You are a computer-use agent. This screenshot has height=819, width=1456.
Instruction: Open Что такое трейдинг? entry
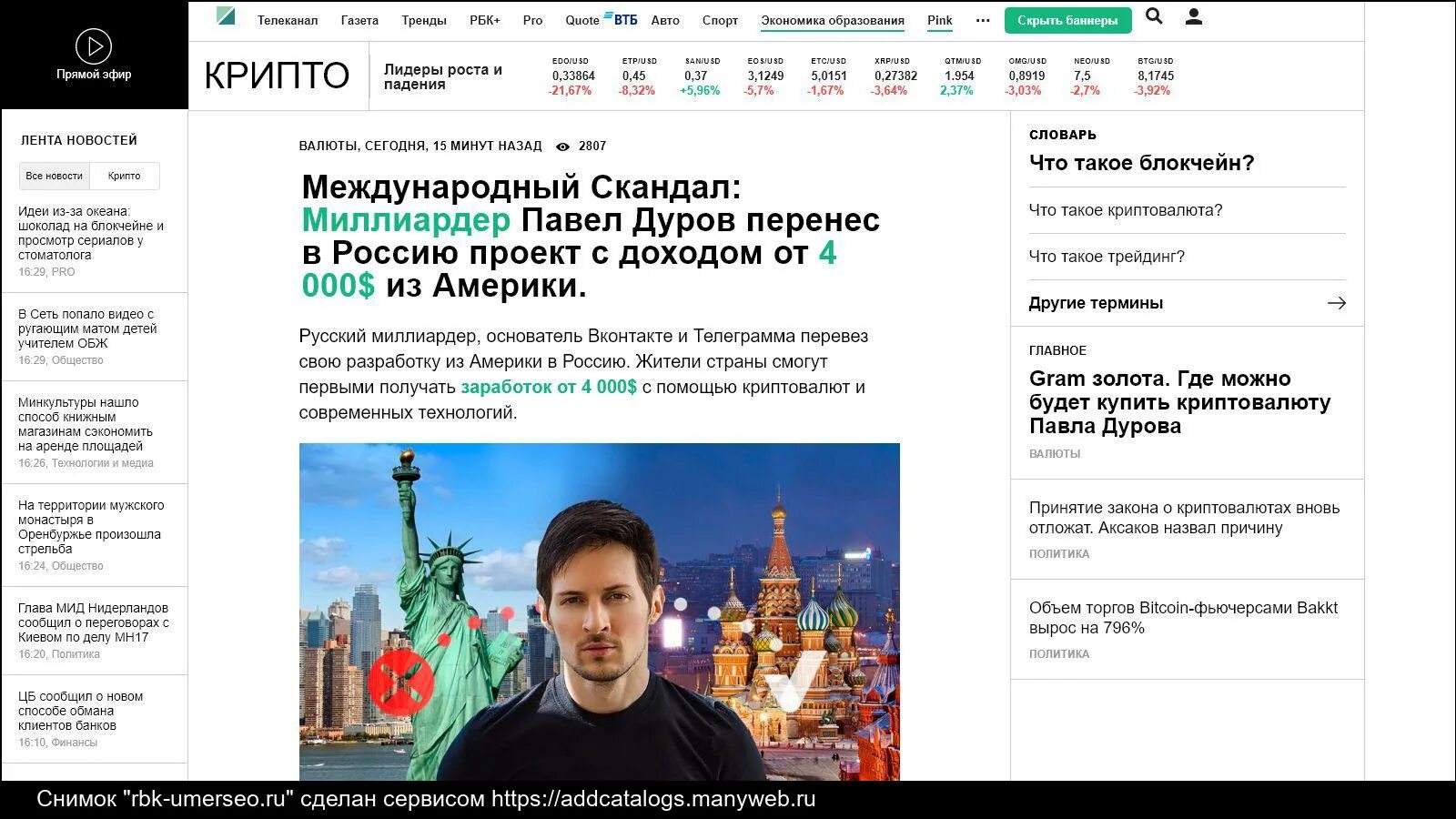pyautogui.click(x=1107, y=257)
